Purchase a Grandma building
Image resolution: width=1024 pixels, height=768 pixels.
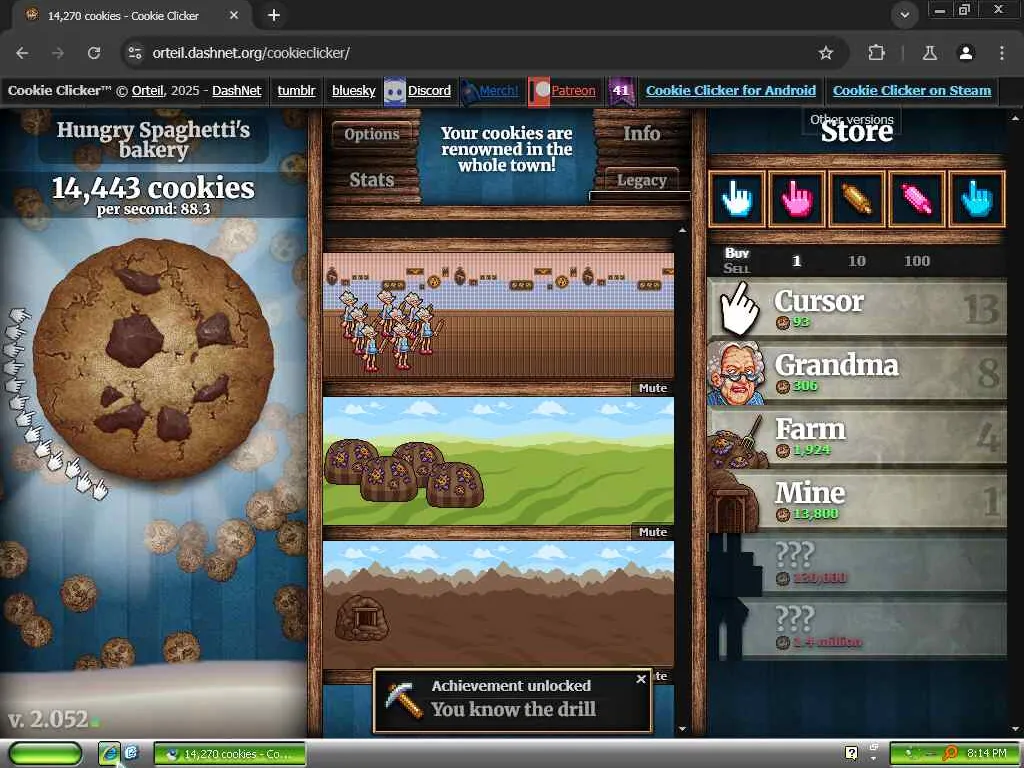pos(857,372)
